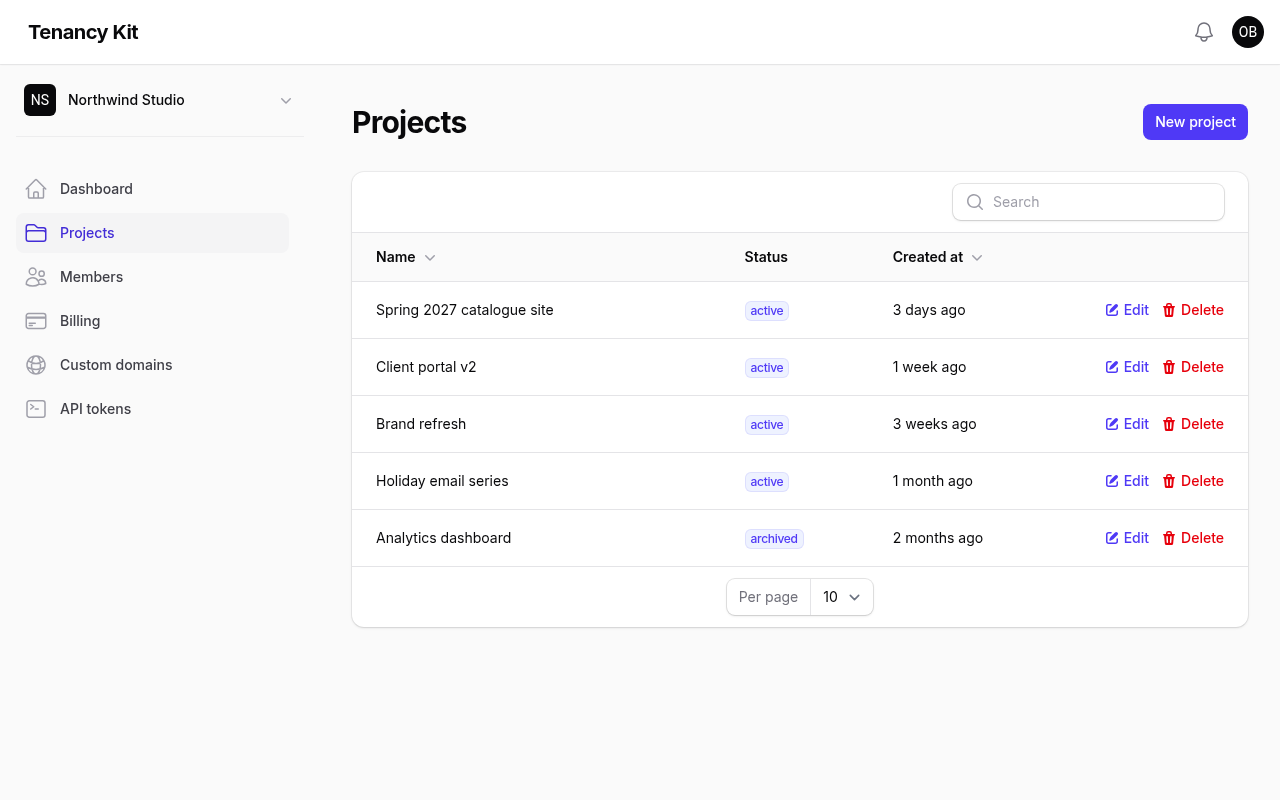Viewport: 1280px width, 800px height.
Task: Delete the Holiday email series project
Action: (1193, 481)
